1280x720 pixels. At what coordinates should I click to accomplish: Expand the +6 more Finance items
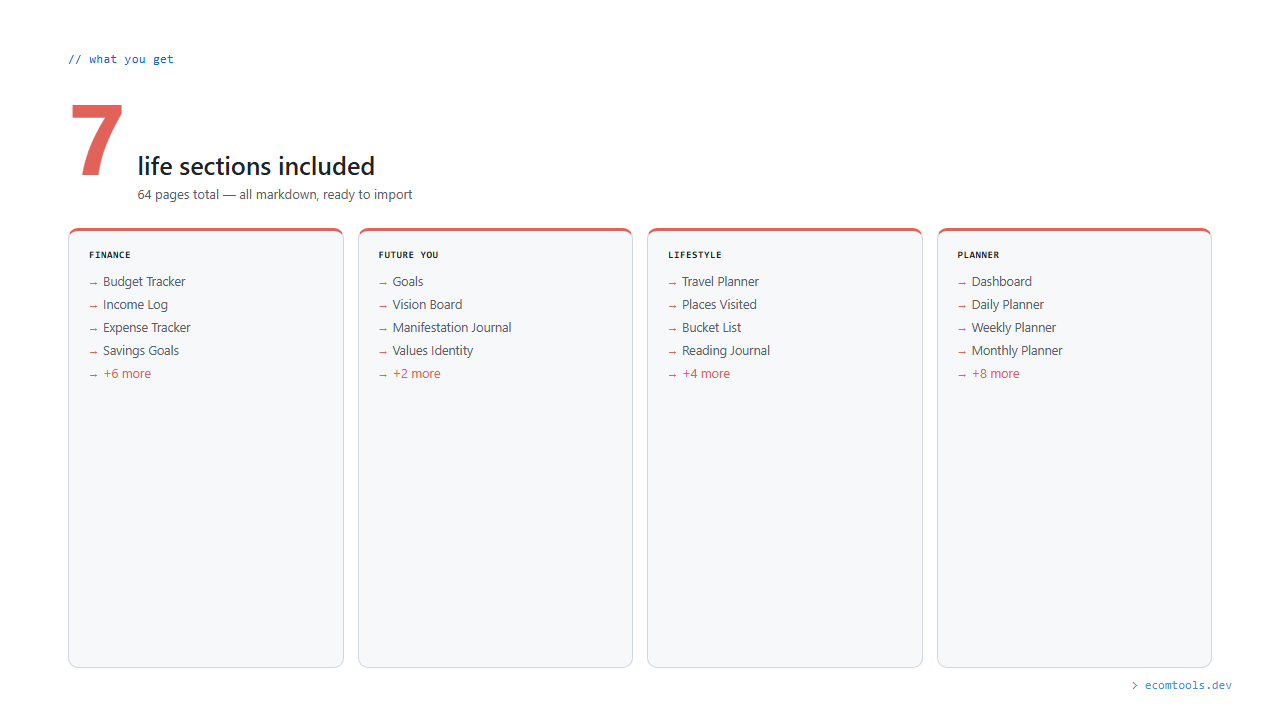pyautogui.click(x=127, y=374)
